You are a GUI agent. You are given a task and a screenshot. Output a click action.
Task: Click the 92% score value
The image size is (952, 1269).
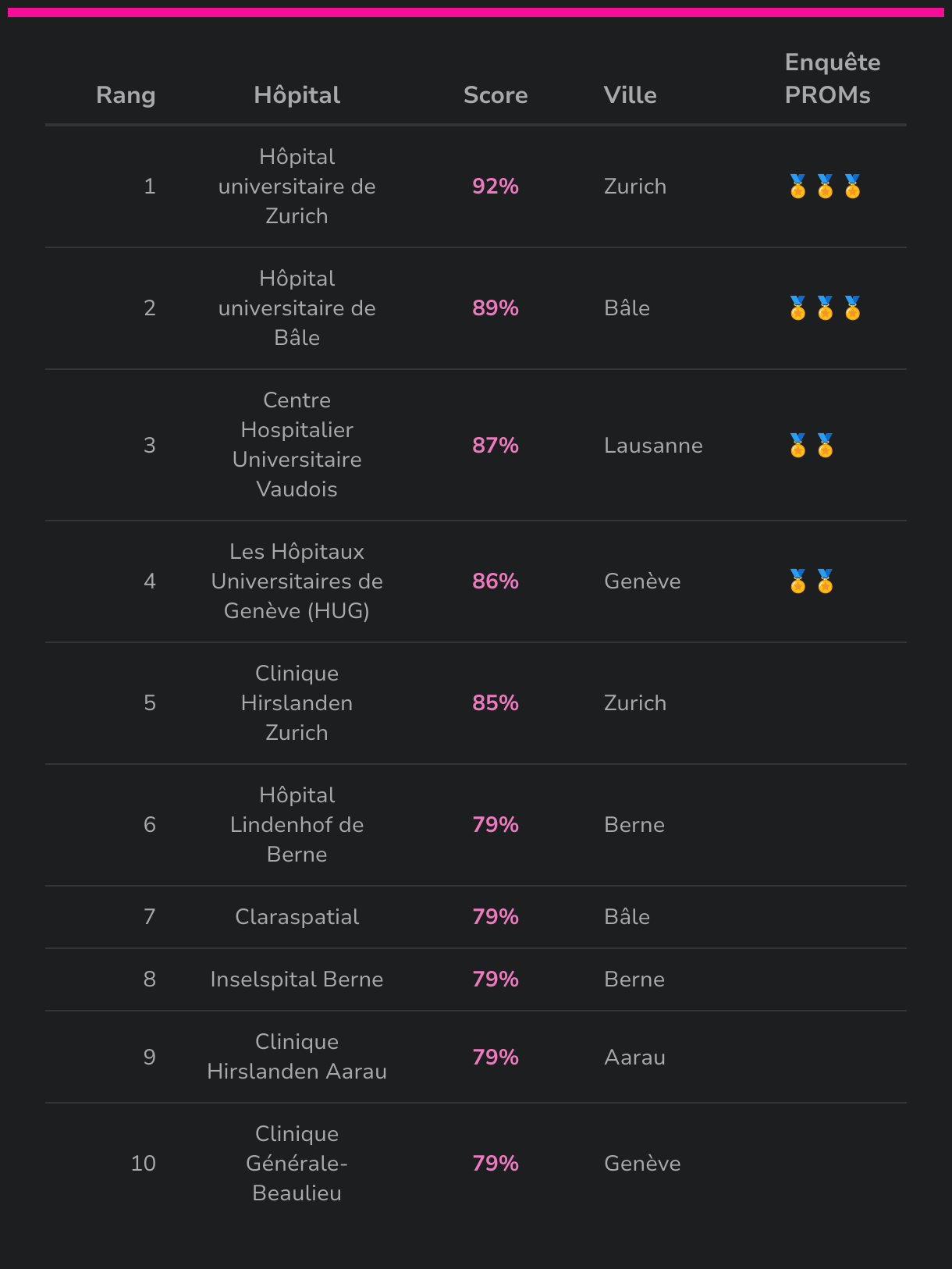(496, 187)
